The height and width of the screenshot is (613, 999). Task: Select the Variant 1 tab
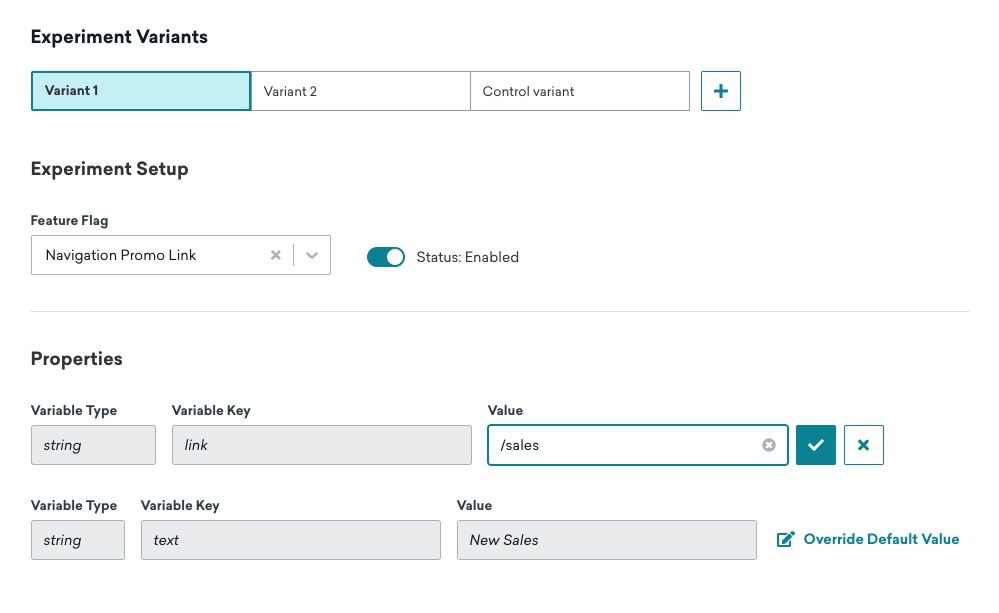(141, 91)
